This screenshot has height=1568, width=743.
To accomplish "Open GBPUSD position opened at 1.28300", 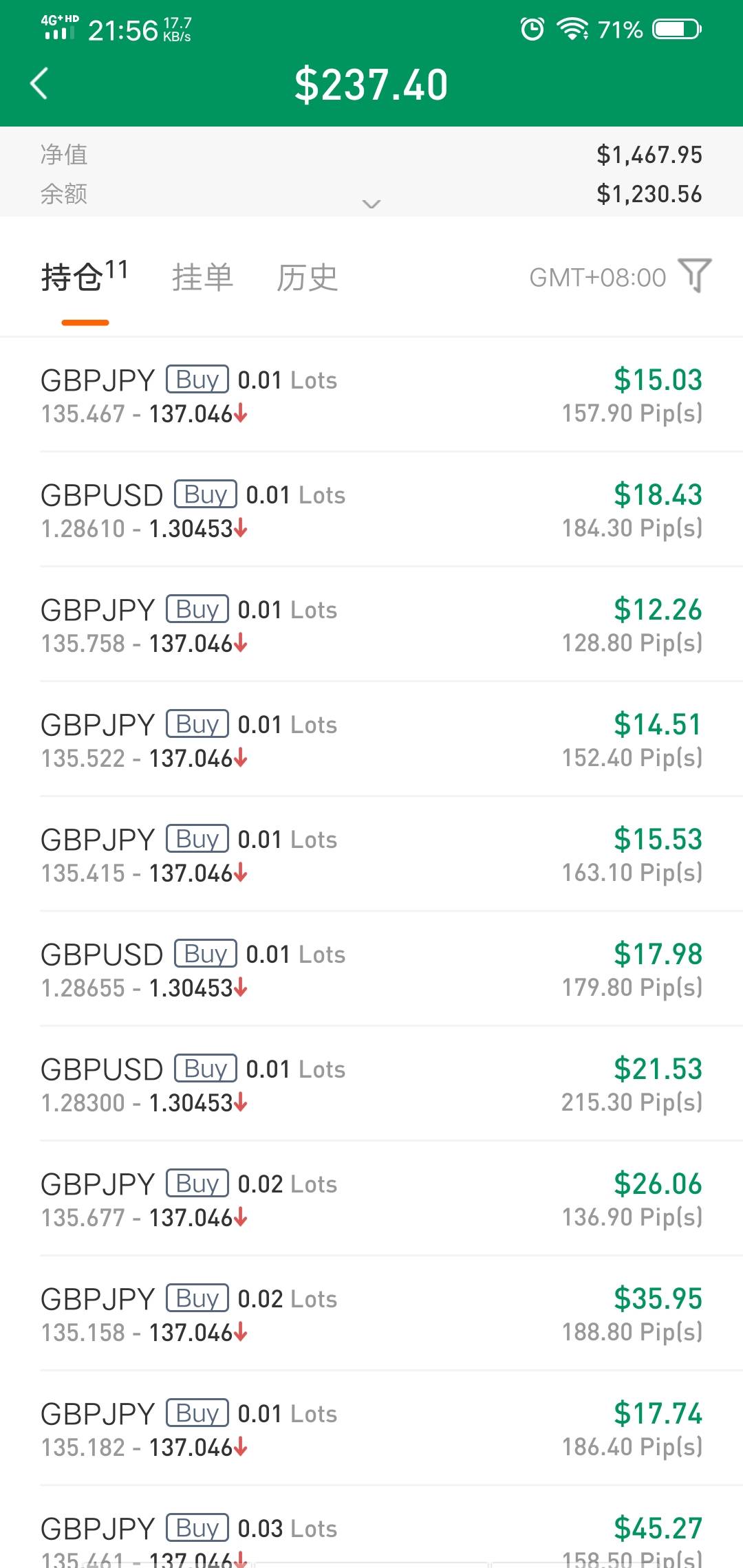I will 371,1085.
